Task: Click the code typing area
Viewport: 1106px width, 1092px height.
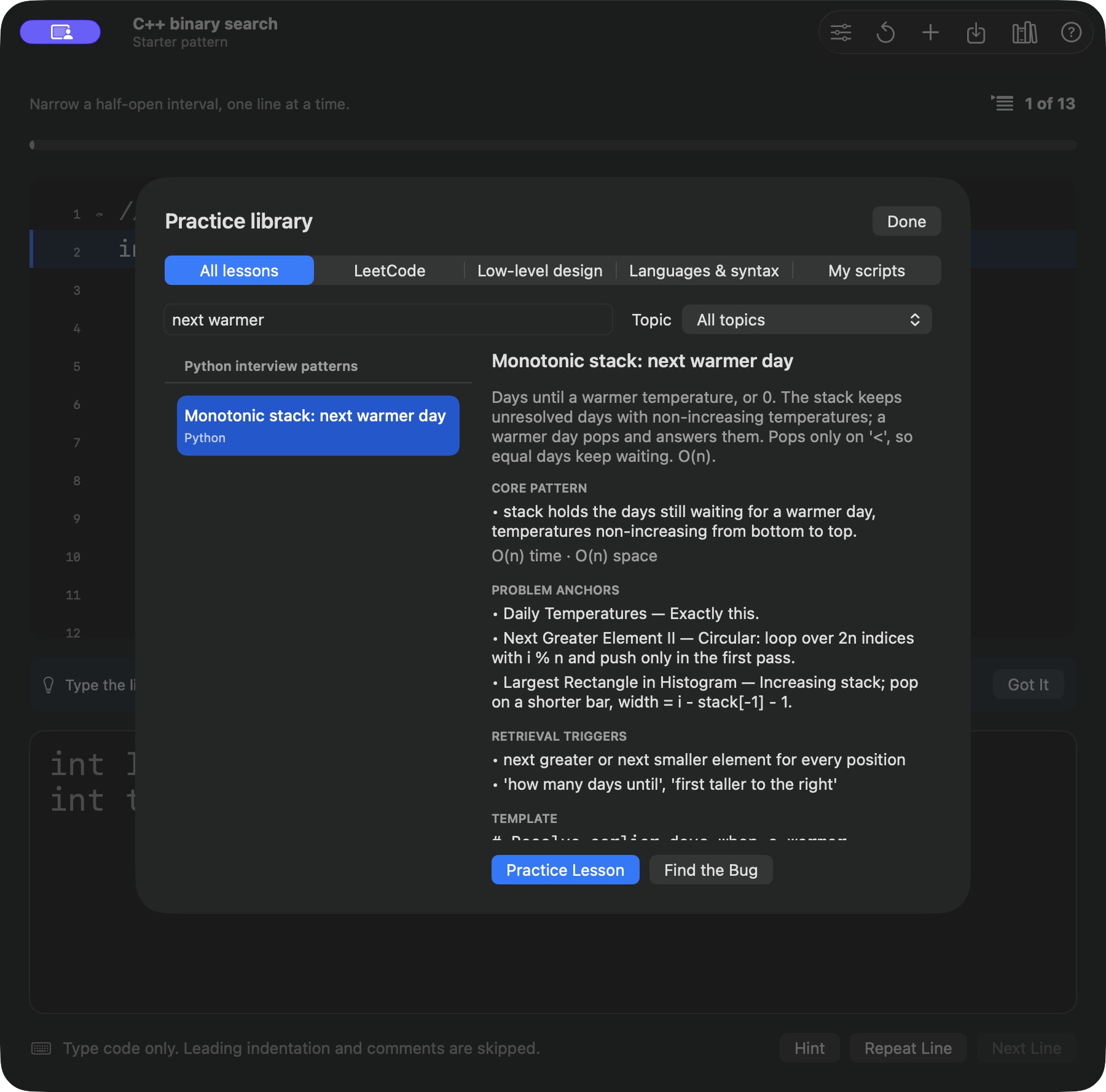Action: (x=553, y=872)
